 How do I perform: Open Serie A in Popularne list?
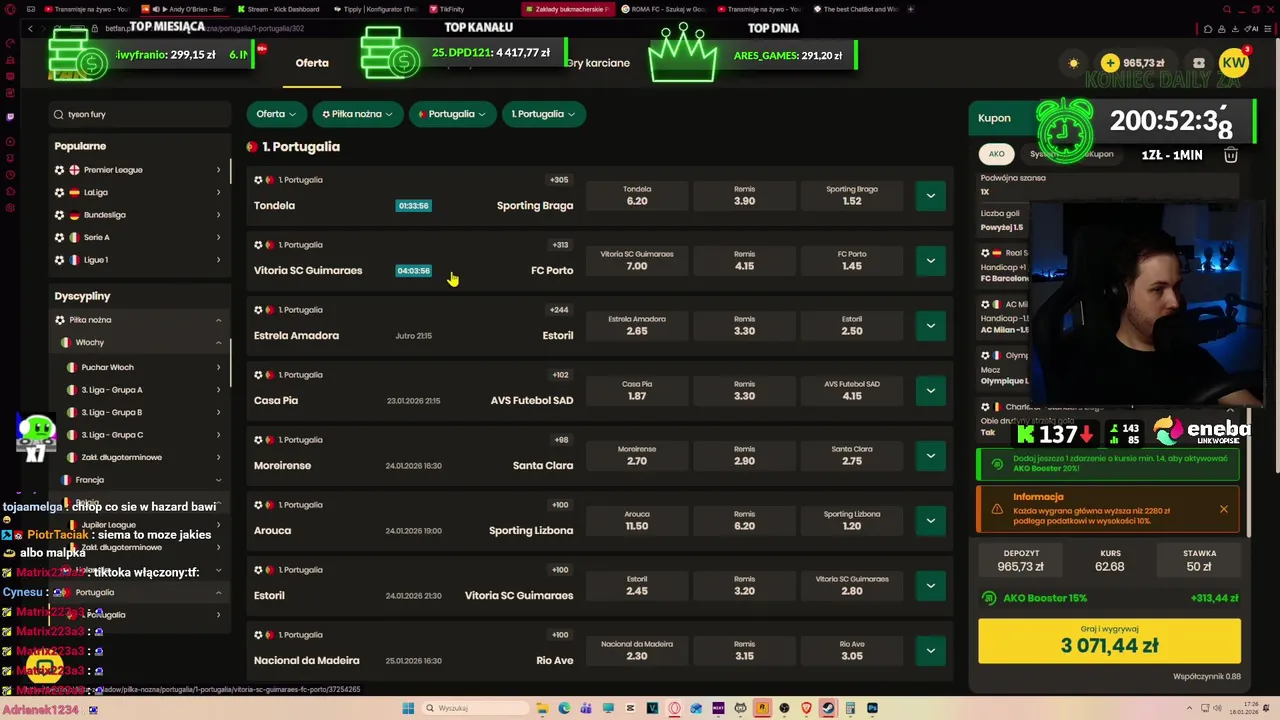(138, 237)
